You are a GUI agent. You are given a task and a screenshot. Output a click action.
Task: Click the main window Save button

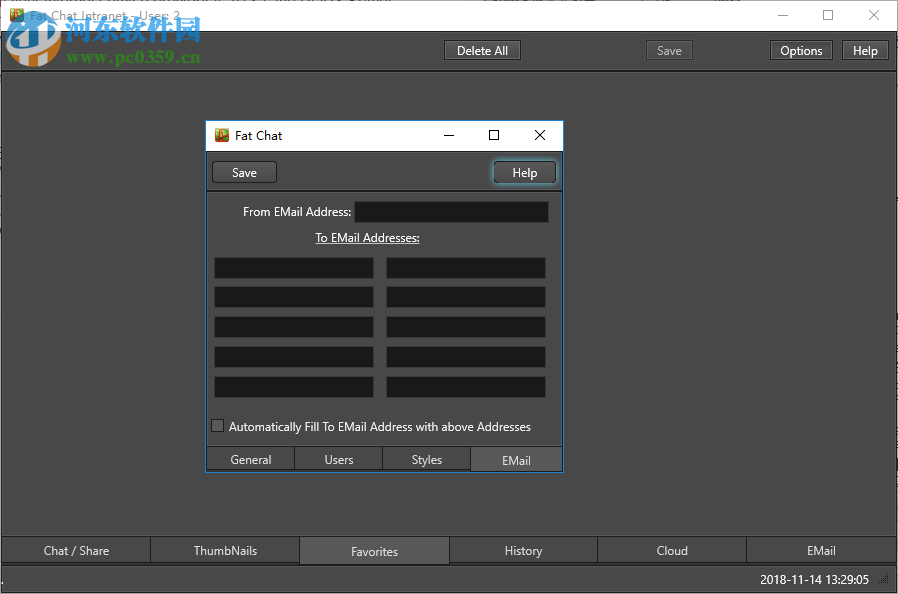(x=669, y=50)
